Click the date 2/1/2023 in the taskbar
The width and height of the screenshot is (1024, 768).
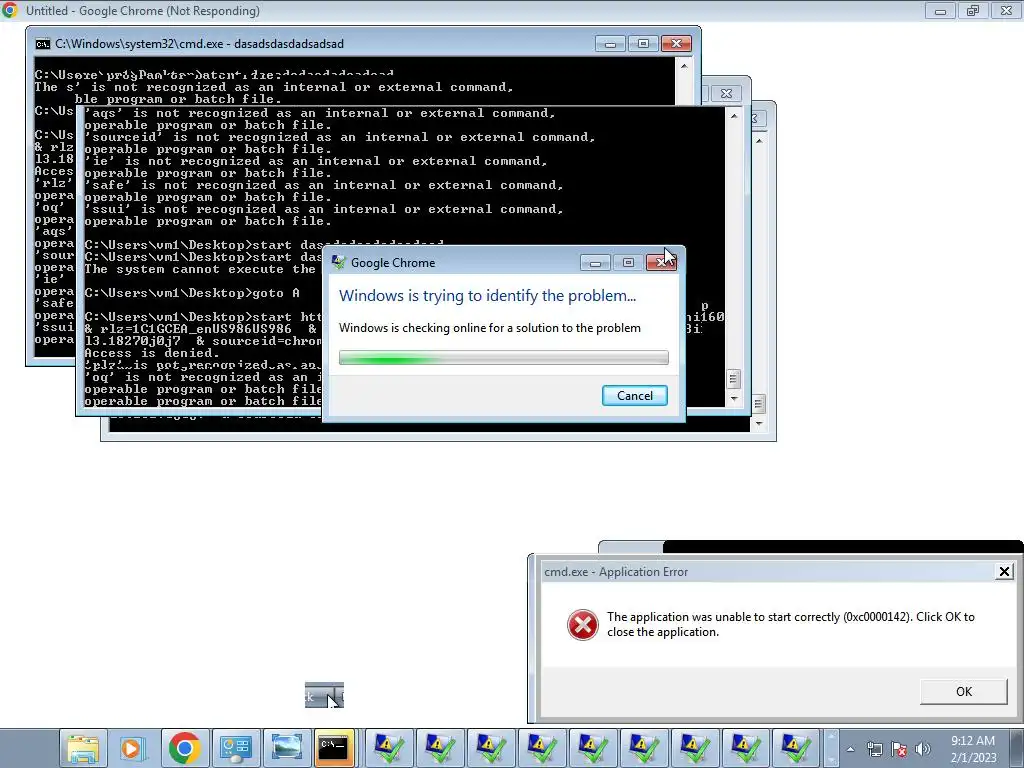point(973,758)
